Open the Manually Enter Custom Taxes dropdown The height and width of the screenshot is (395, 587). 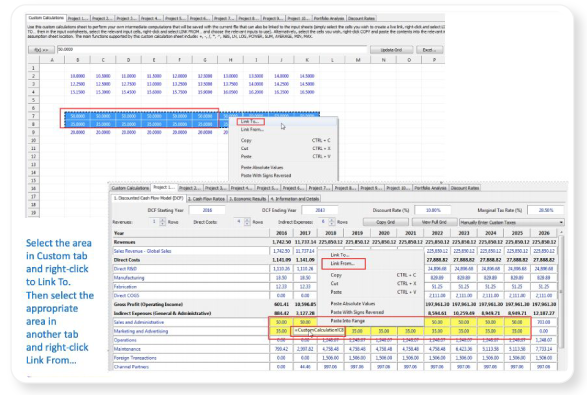512,222
